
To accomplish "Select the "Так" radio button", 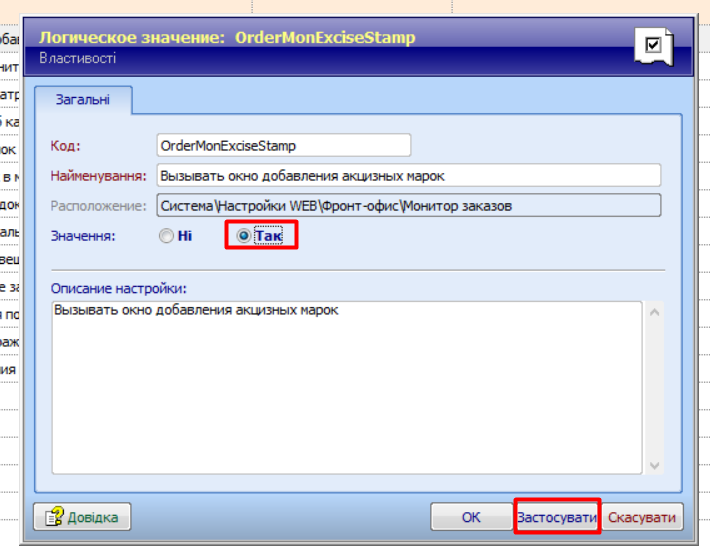I will click(244, 236).
